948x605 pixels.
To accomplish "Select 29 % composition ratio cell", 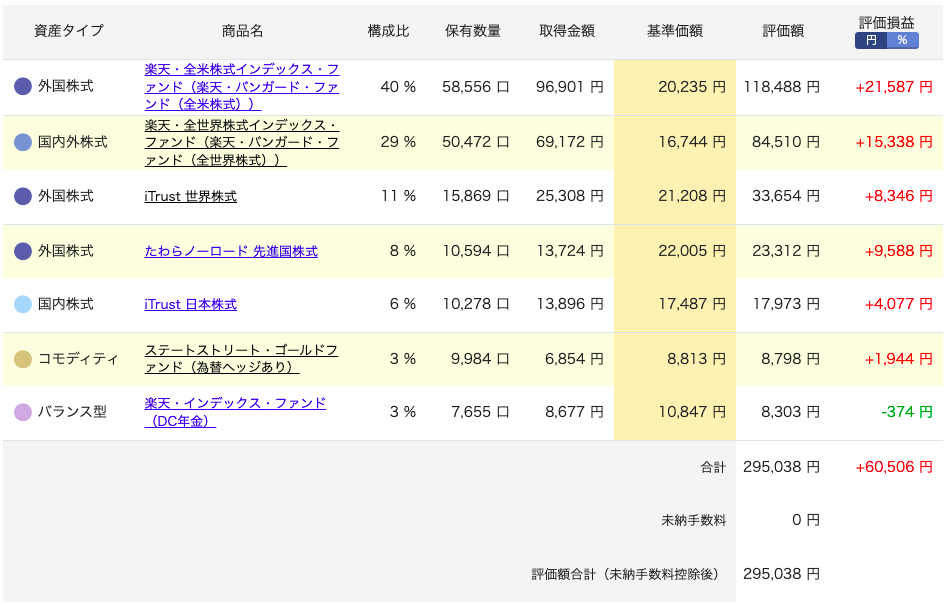I will point(398,142).
